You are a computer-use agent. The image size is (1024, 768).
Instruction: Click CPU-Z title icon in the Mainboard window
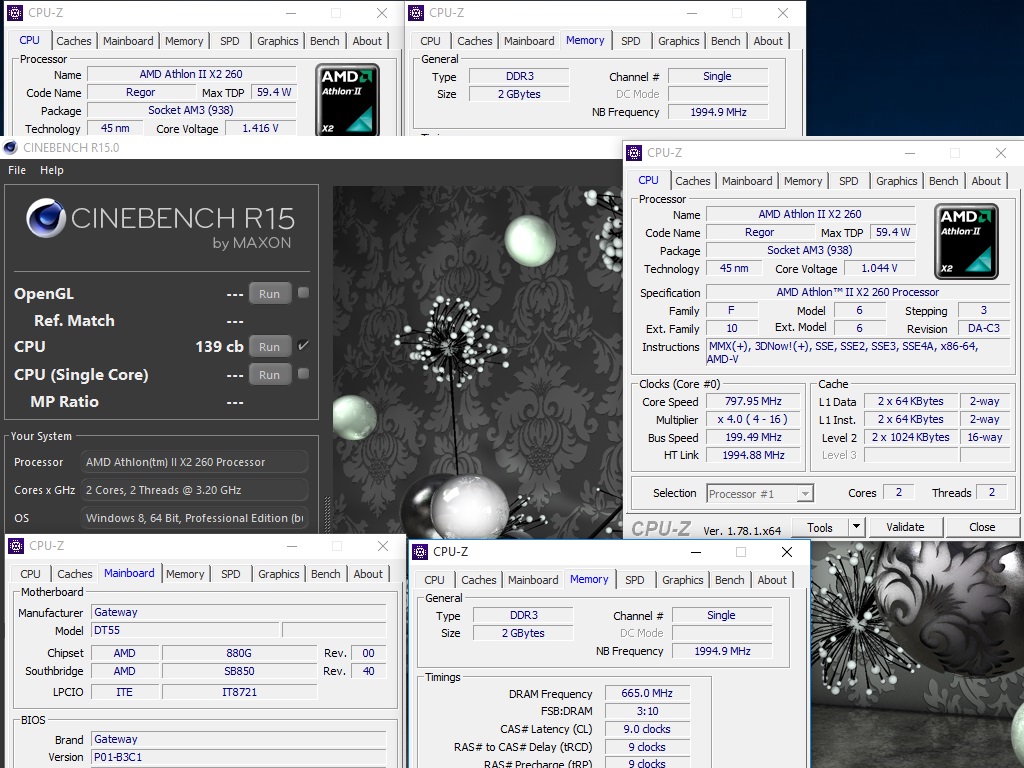point(16,545)
